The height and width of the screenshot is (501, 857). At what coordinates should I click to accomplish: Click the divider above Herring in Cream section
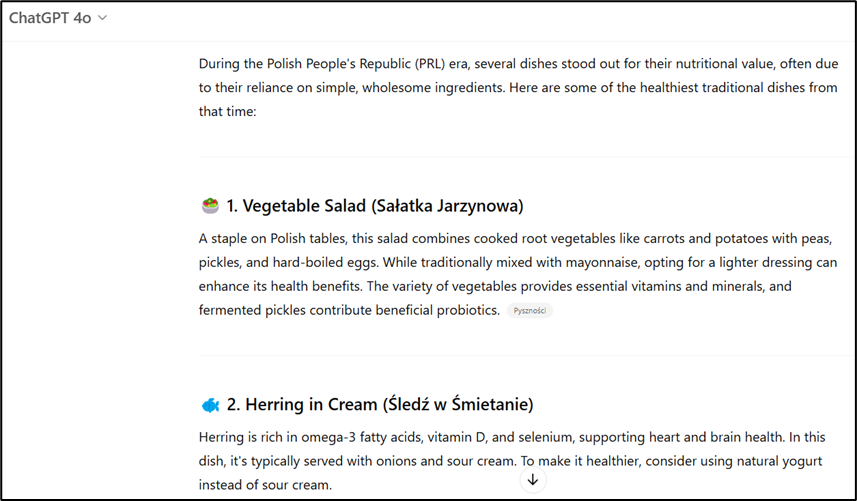[526, 356]
